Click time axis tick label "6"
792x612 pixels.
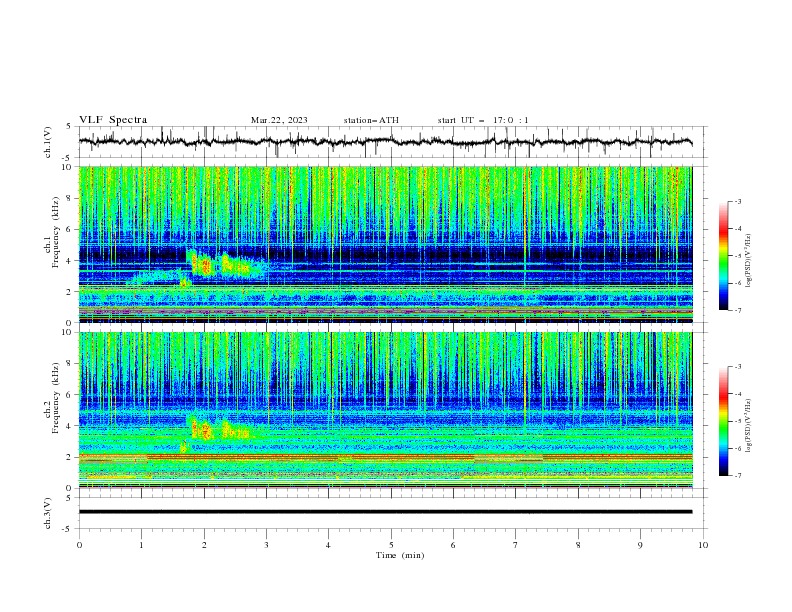453,545
